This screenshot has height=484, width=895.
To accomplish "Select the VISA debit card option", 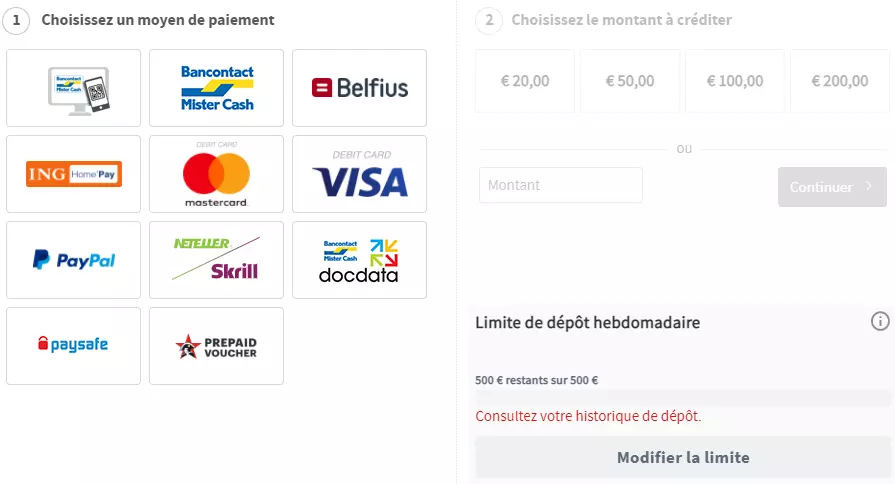I will click(x=360, y=174).
